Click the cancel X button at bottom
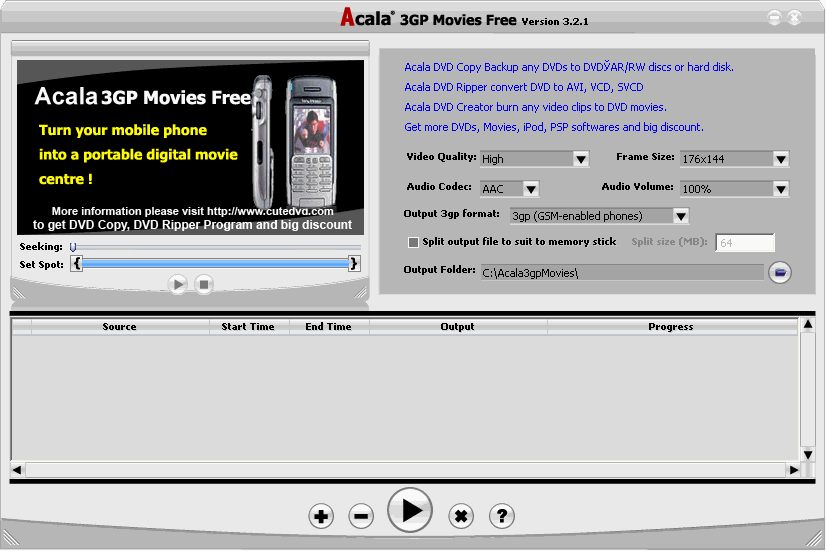826x551 pixels. [x=460, y=516]
